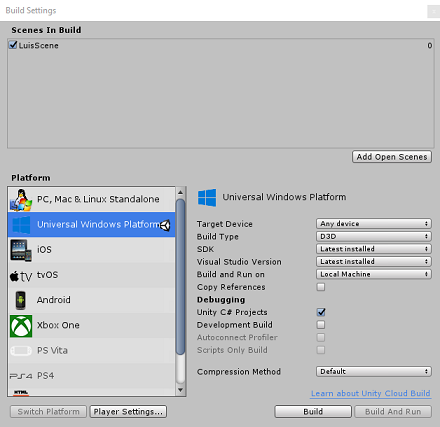Click the large Windows logo in settings header

[207, 197]
